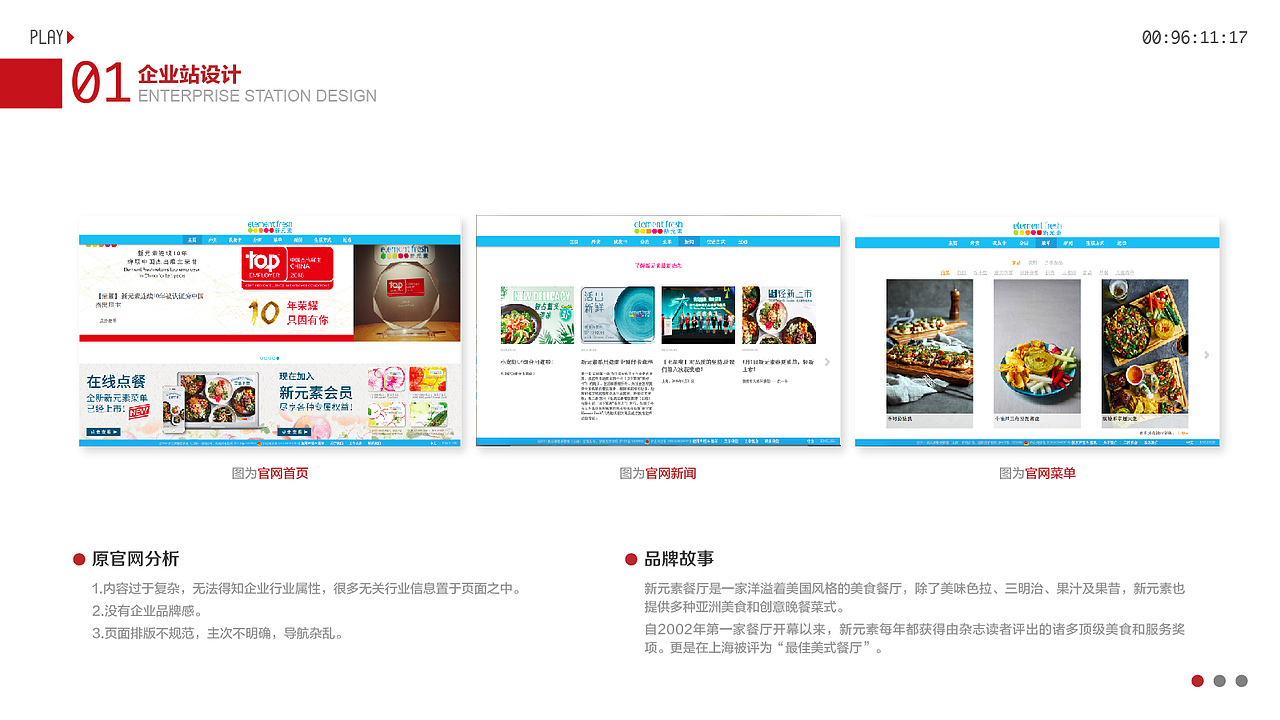Select the red page indicator dot
The image size is (1280, 720).
pyautogui.click(x=1198, y=681)
